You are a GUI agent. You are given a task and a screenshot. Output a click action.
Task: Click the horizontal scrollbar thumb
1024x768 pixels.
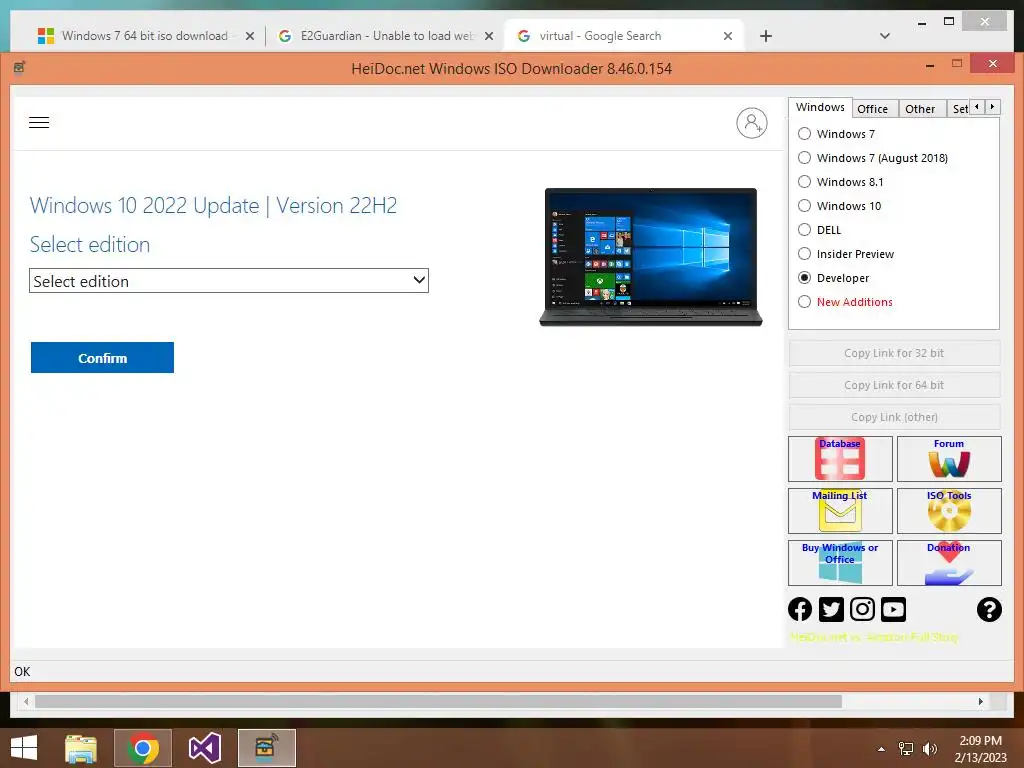[438, 701]
